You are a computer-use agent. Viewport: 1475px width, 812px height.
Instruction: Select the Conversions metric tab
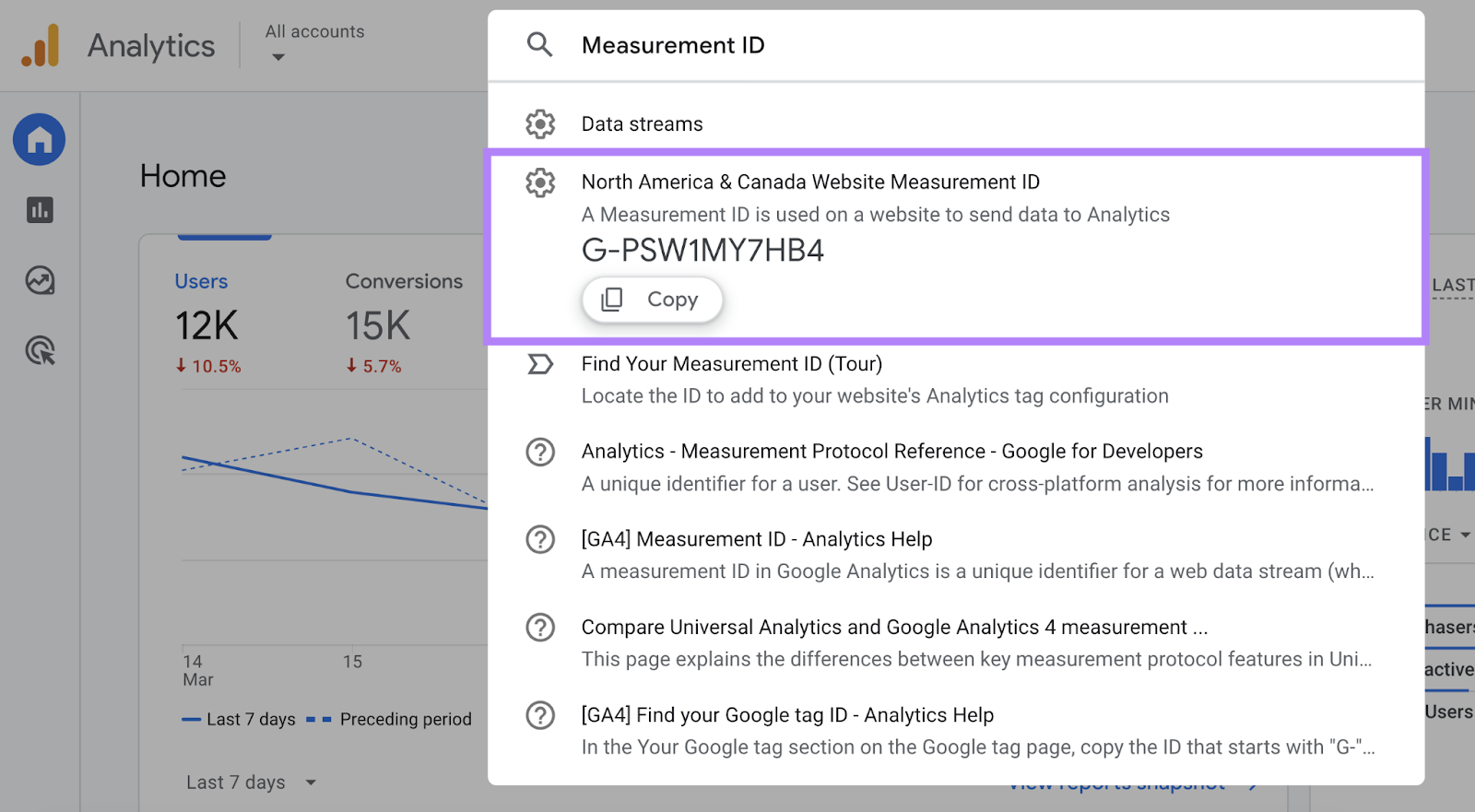(404, 282)
